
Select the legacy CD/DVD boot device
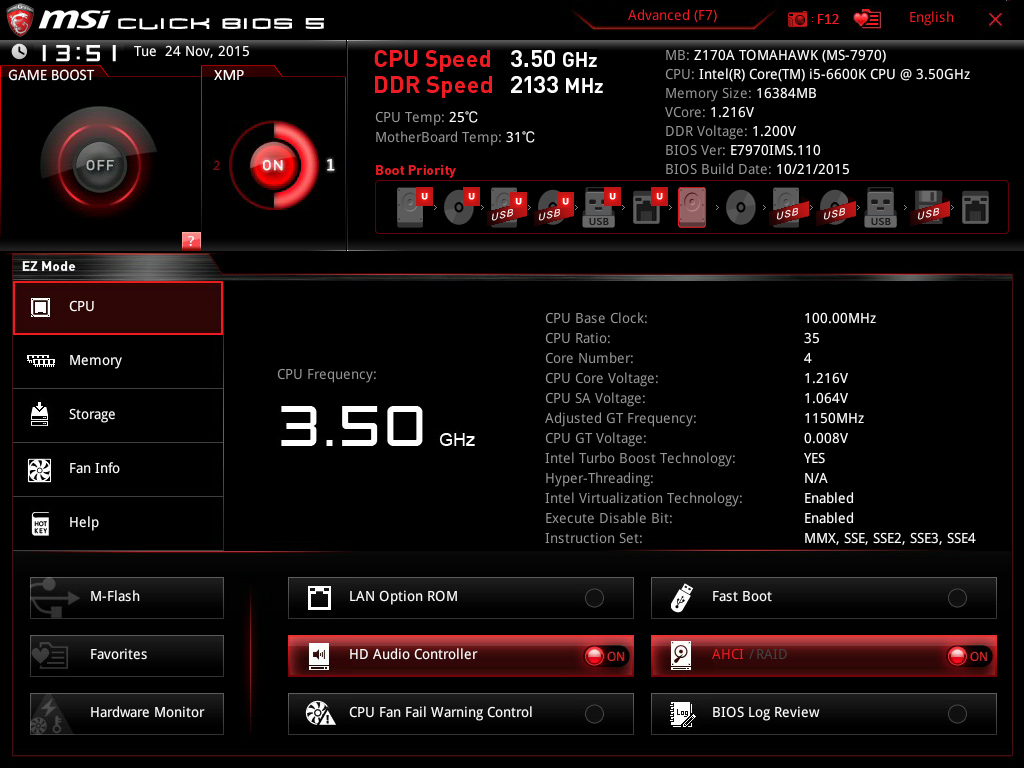(741, 208)
